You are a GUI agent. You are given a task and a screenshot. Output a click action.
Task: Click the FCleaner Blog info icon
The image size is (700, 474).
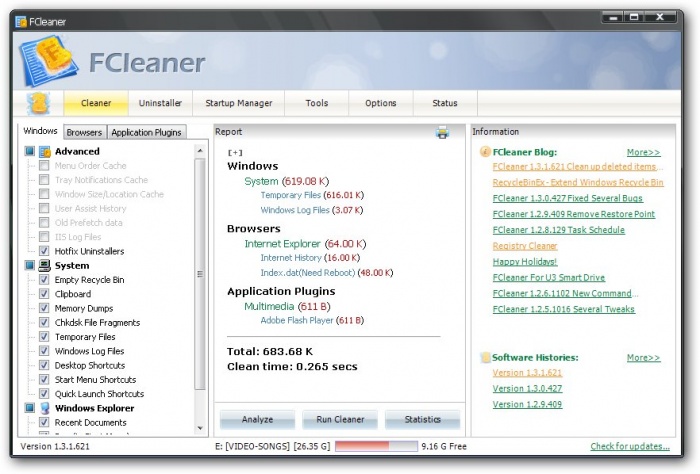coord(485,152)
